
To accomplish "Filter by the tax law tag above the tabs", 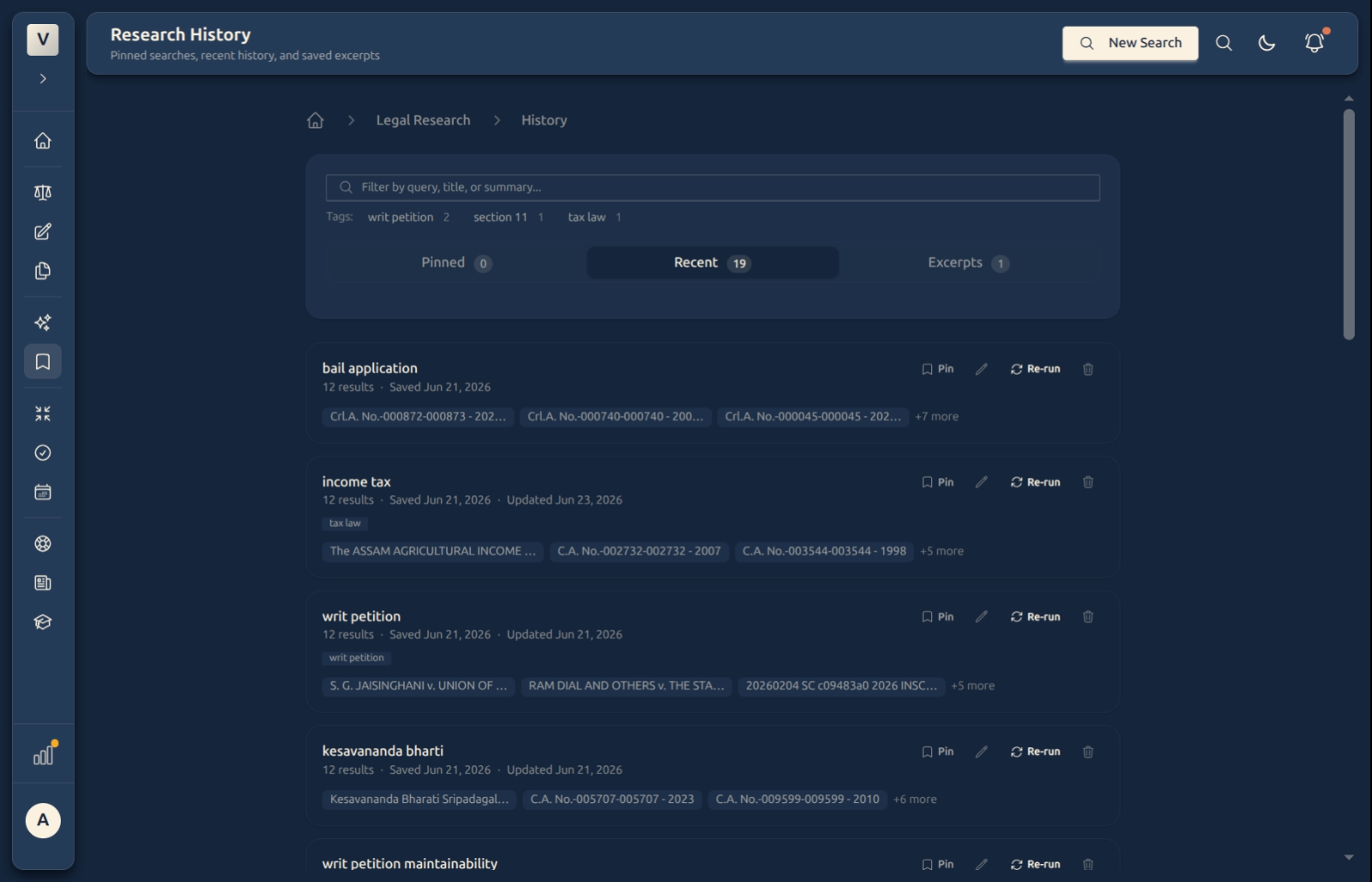I will [x=594, y=217].
